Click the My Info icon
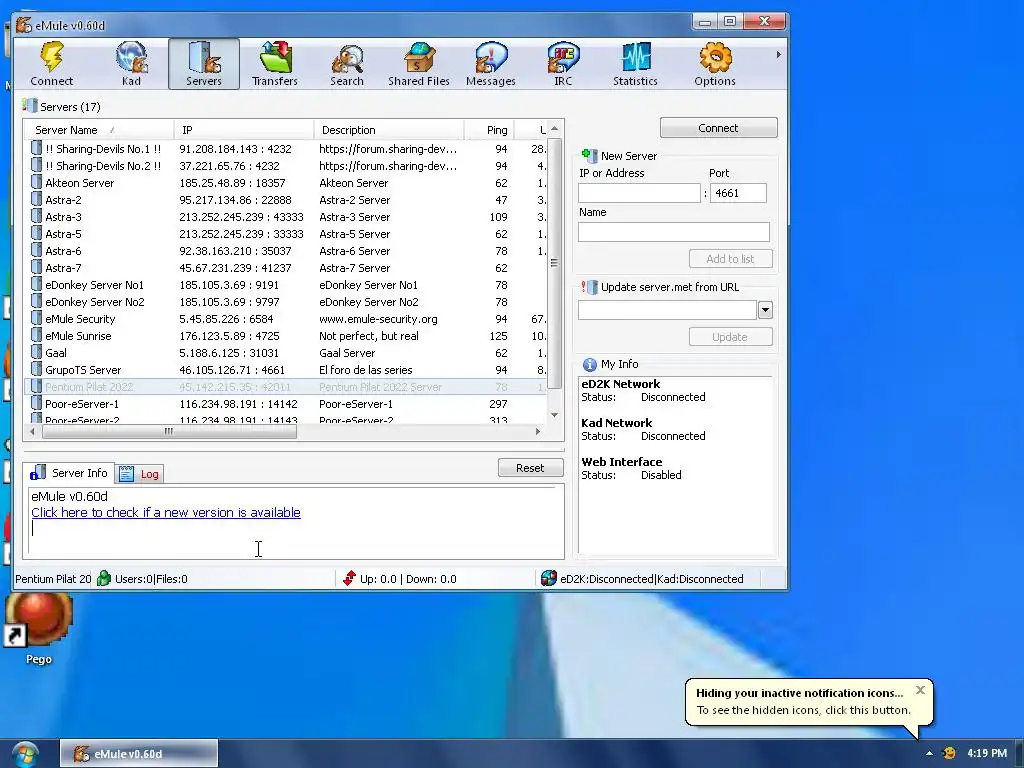 click(x=590, y=364)
